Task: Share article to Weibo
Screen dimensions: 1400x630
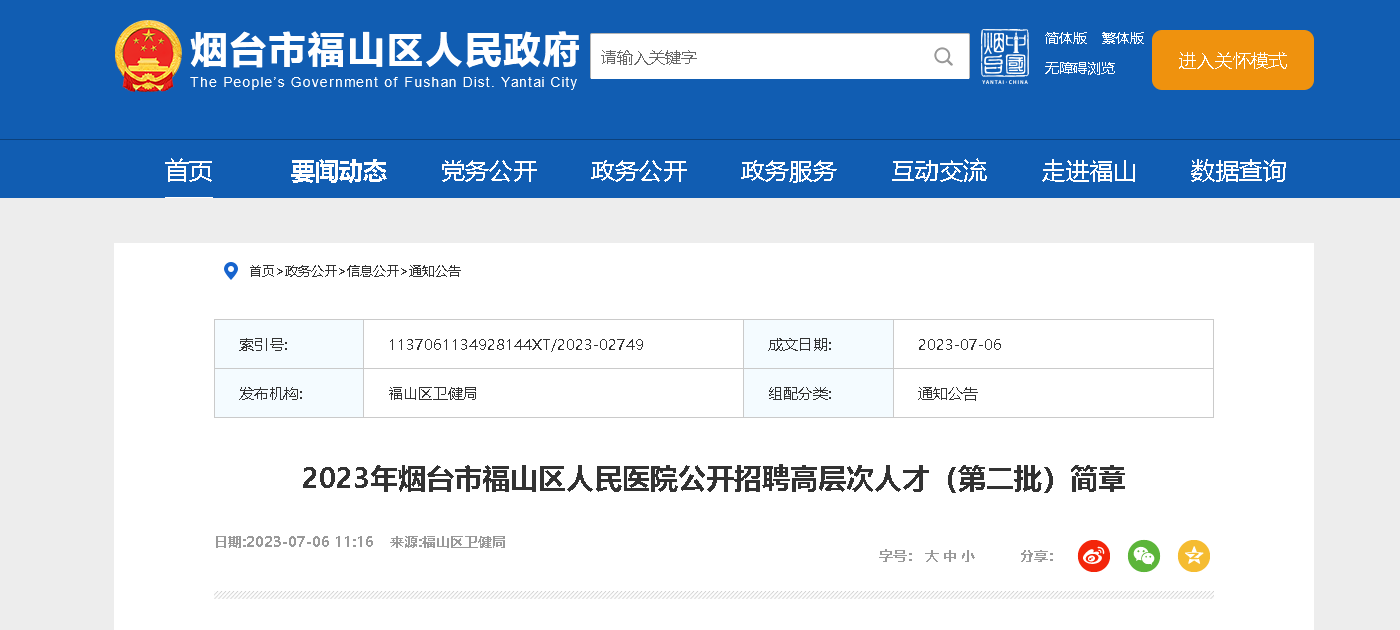Action: 1094,556
